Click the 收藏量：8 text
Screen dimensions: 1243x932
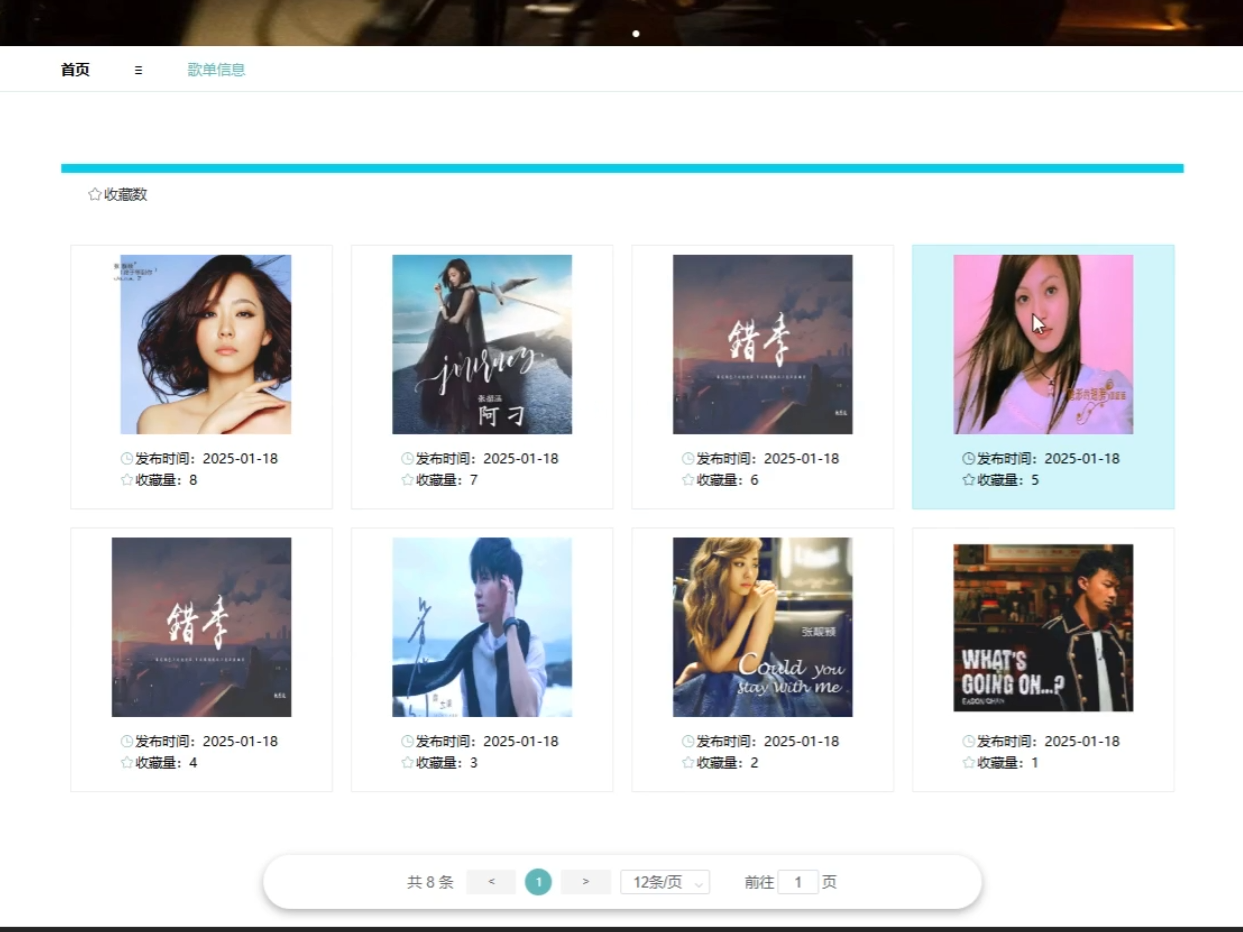(166, 480)
